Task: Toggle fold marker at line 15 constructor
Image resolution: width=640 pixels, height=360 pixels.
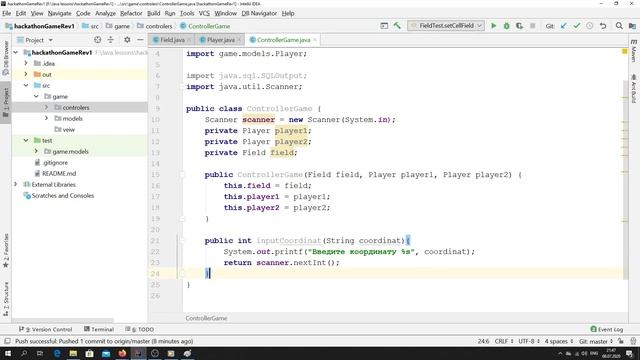Action: (182, 175)
